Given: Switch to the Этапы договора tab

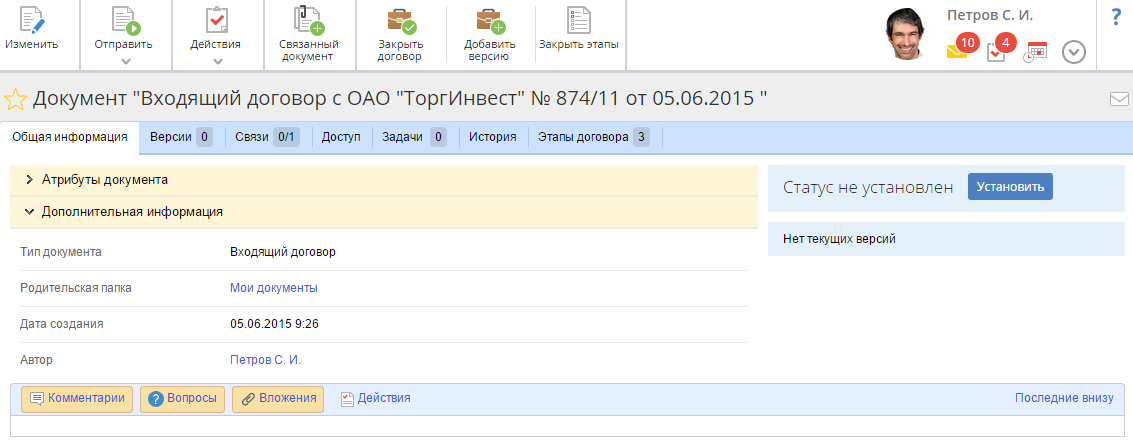Looking at the screenshot, I should [594, 137].
